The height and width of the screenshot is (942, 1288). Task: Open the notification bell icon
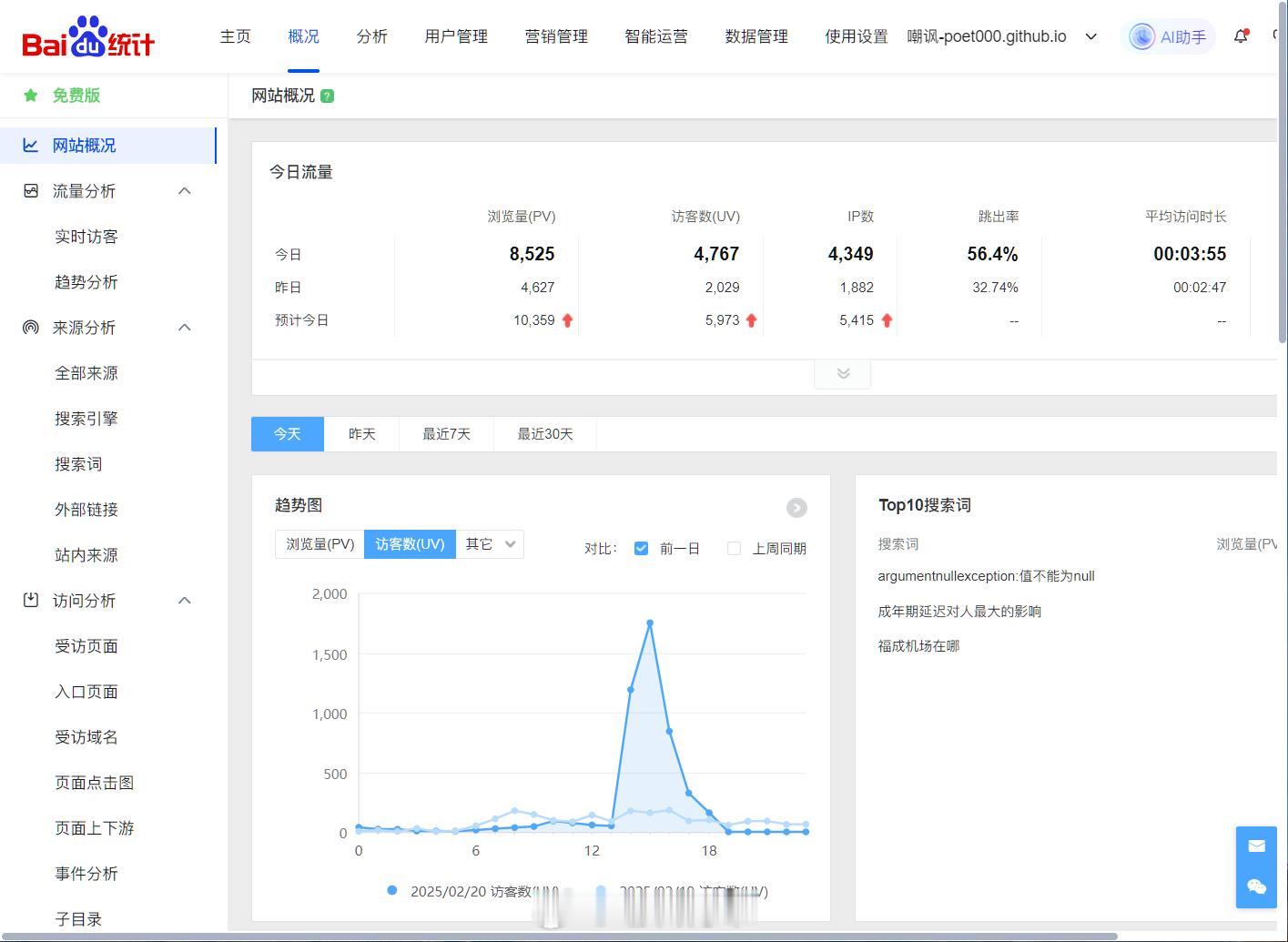[1241, 36]
